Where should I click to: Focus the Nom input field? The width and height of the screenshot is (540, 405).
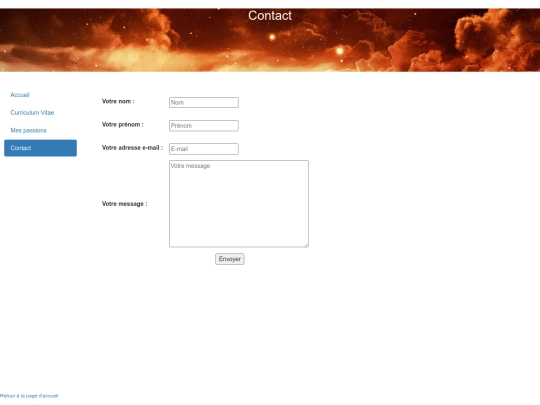click(x=204, y=102)
